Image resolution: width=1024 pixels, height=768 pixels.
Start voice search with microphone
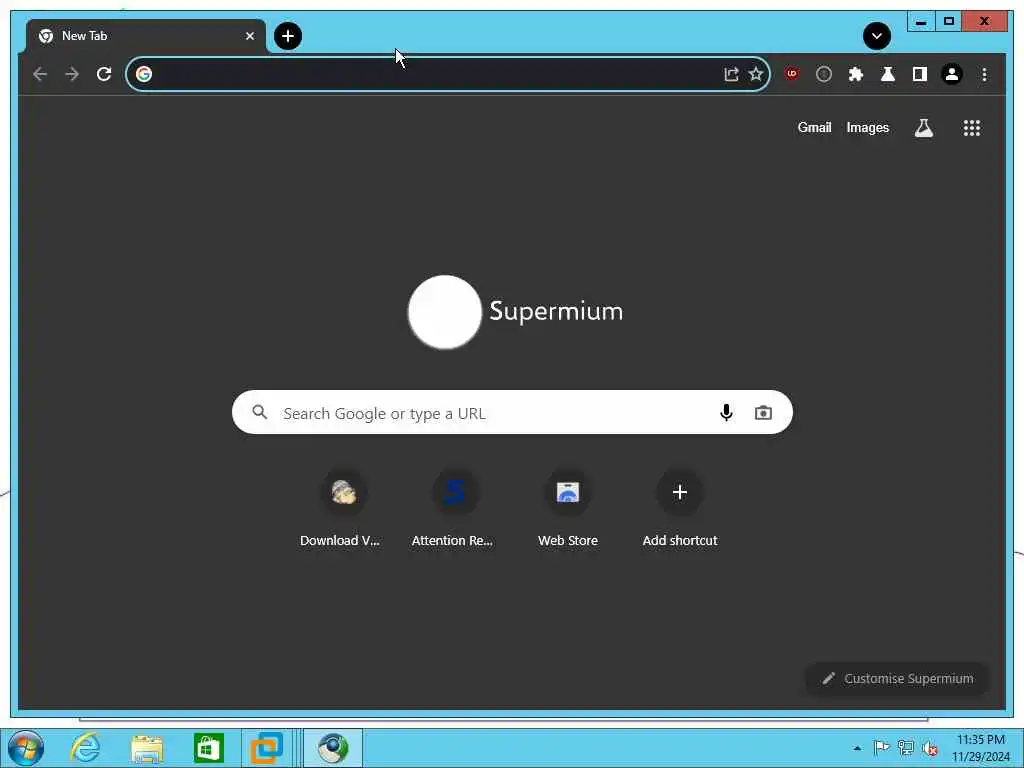coord(726,413)
